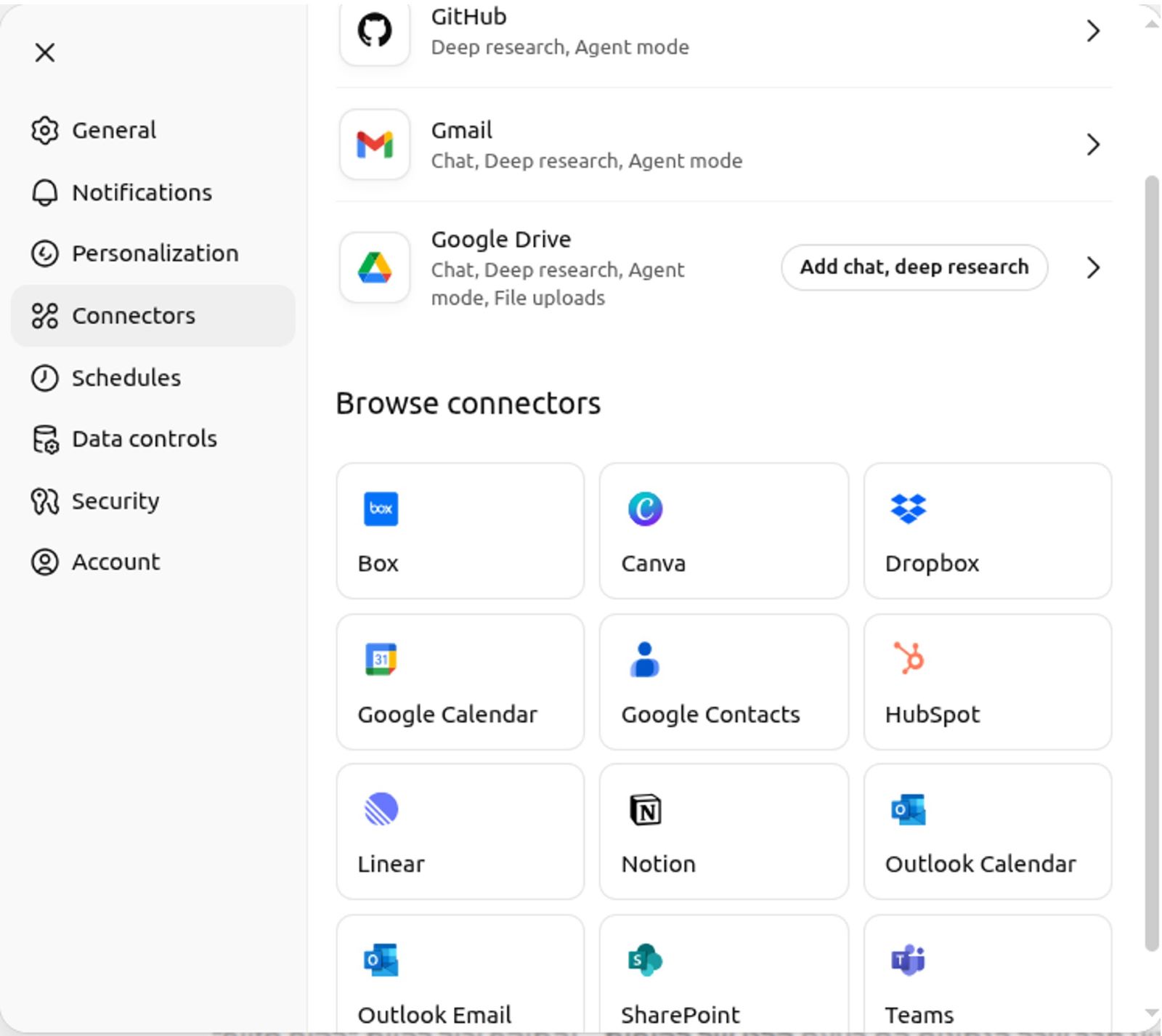This screenshot has width=1162, height=1036.
Task: Open the Data controls tab
Action: pos(153,440)
